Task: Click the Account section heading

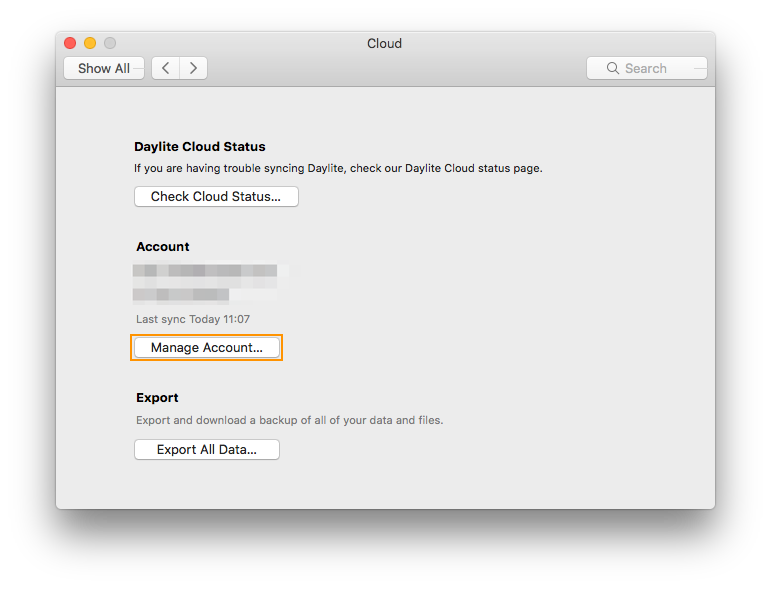Action: (163, 246)
